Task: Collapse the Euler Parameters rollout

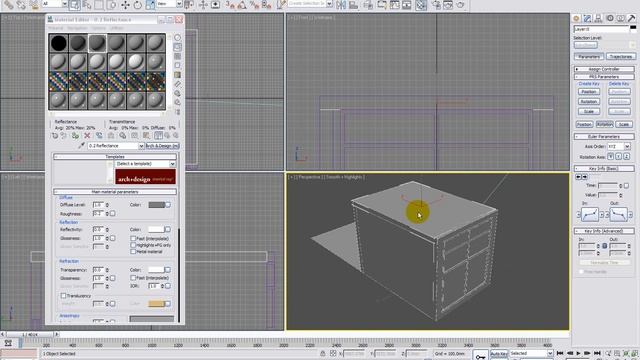Action: pos(604,136)
